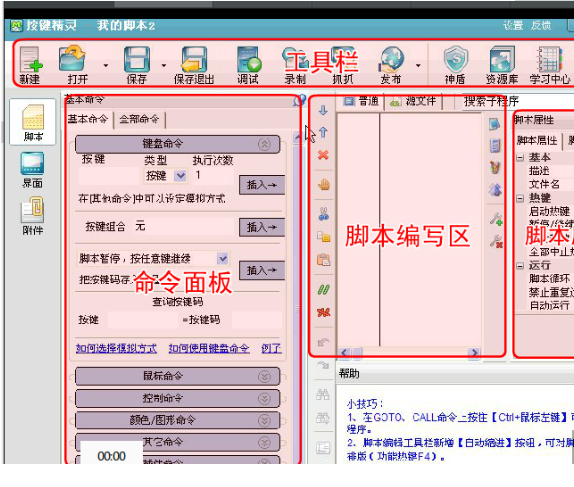Image resolution: width=574 pixels, height=487 pixels.
Task: Select the 脚本 sidebar icon
Action: (x=33, y=122)
